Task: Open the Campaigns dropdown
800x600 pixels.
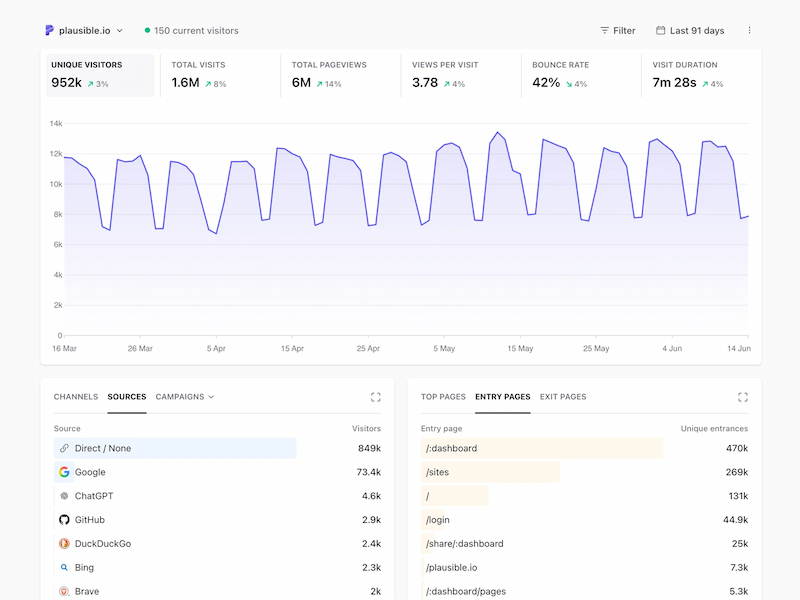Action: (185, 397)
